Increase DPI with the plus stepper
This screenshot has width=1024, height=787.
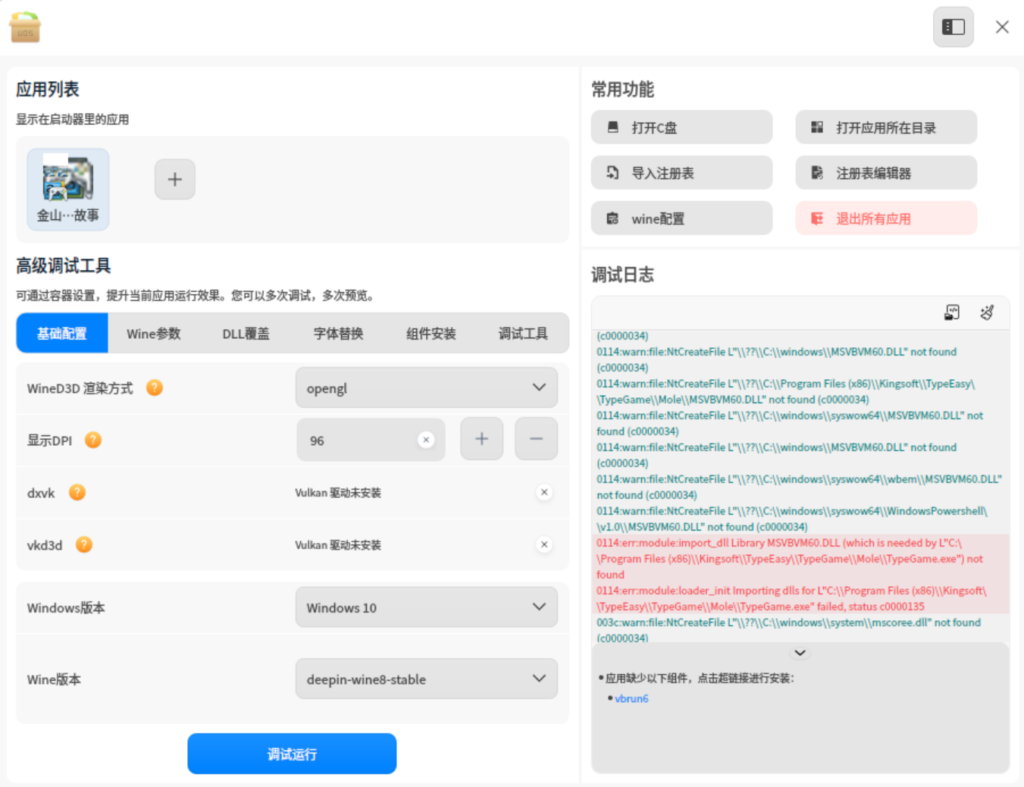point(481,440)
